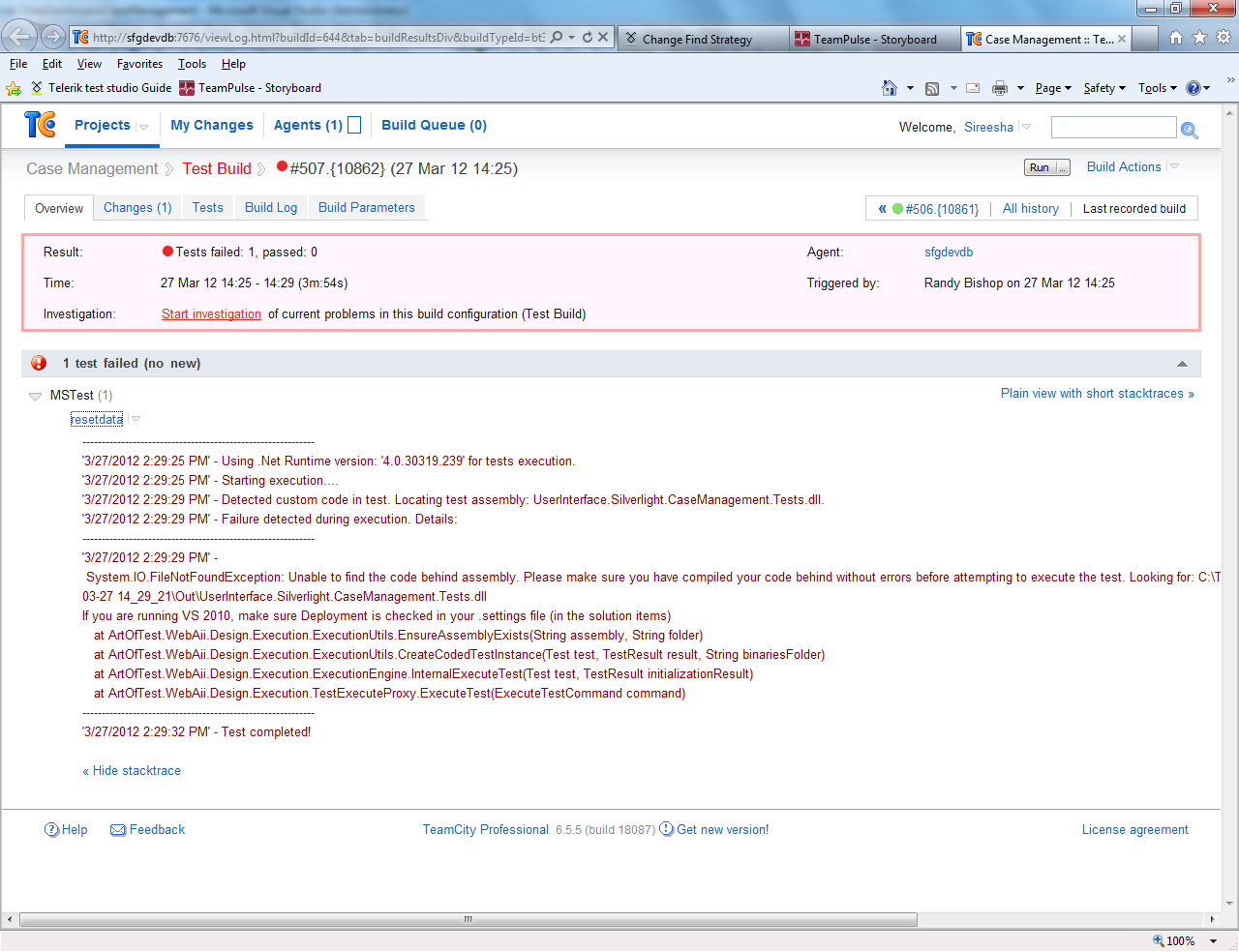Switch to the Change Find Strategy browser tab
Image resolution: width=1239 pixels, height=952 pixels.
[x=702, y=39]
